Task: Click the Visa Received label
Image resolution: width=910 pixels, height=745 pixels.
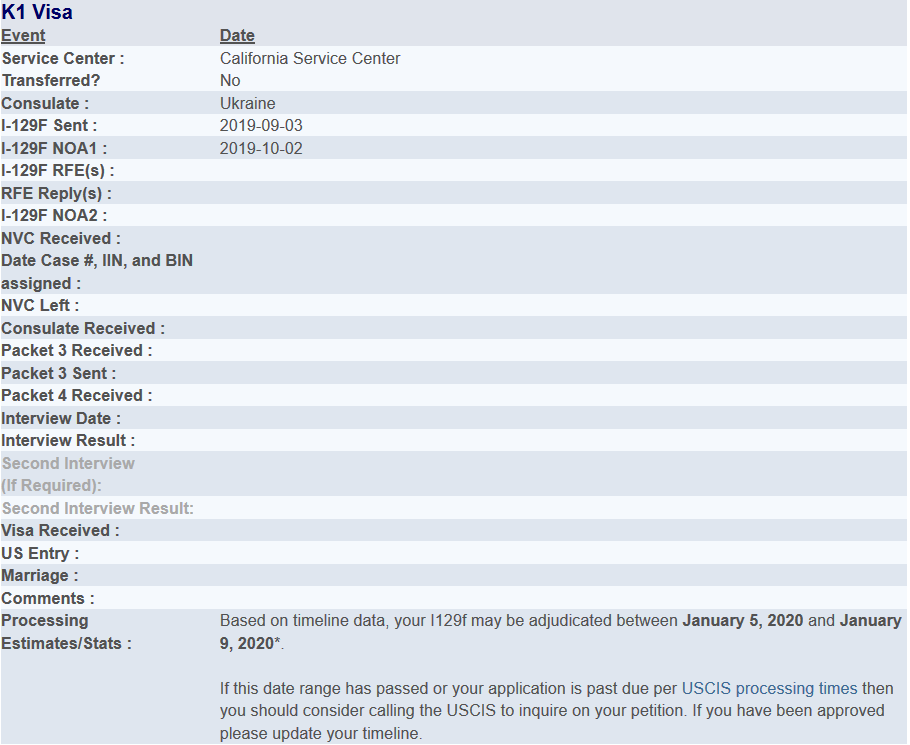Action: coord(60,530)
